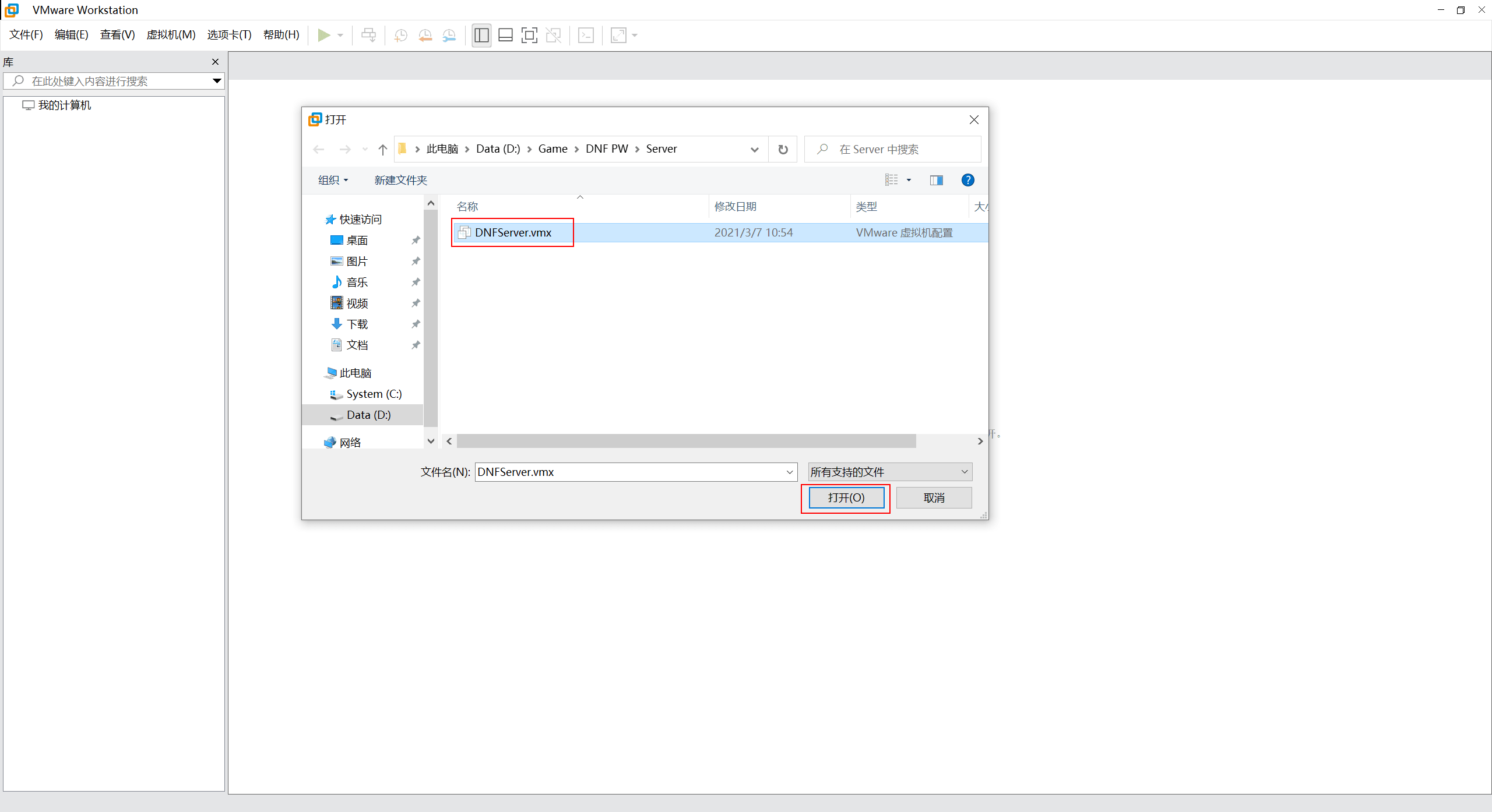Select 文档 in navigation pane
Image resolution: width=1492 pixels, height=812 pixels.
coord(349,345)
